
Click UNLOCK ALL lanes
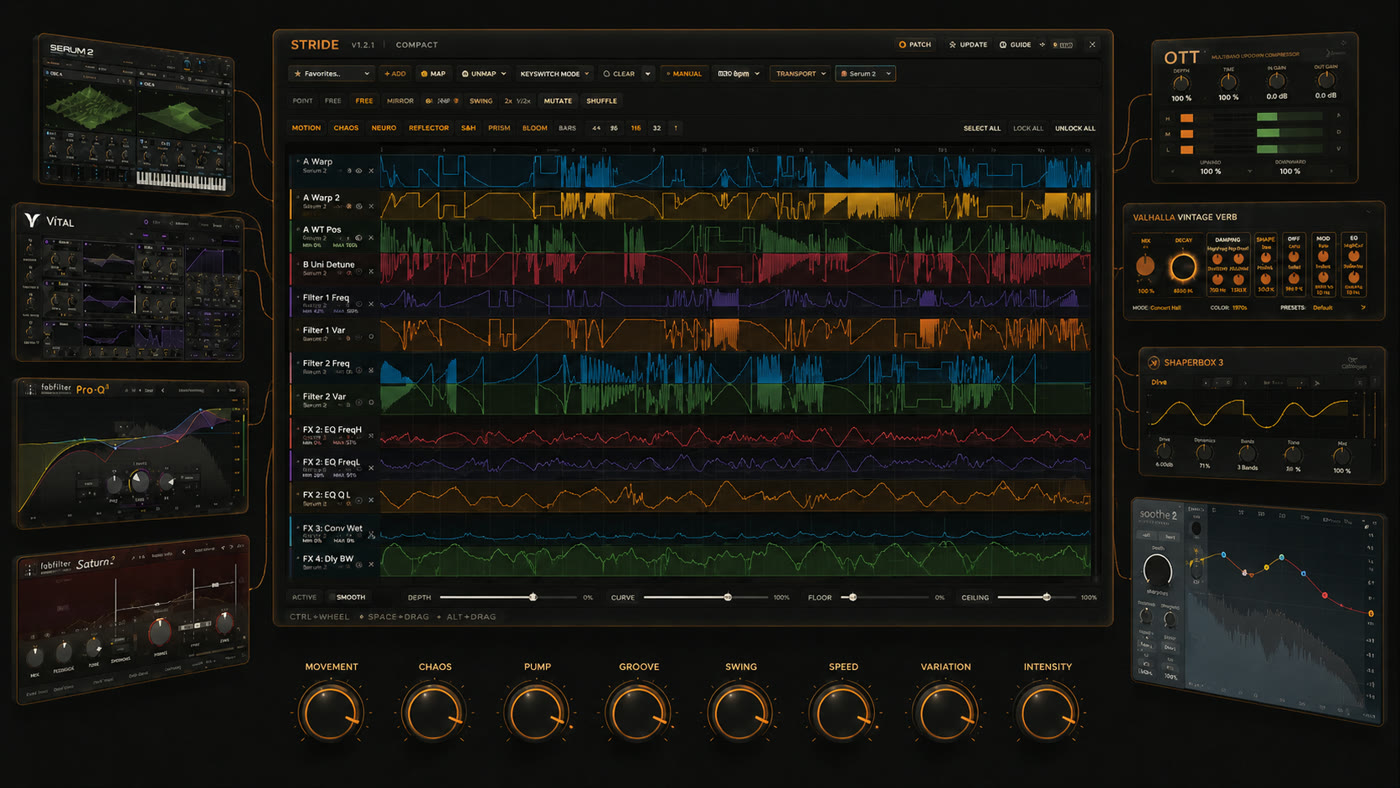coord(1075,128)
